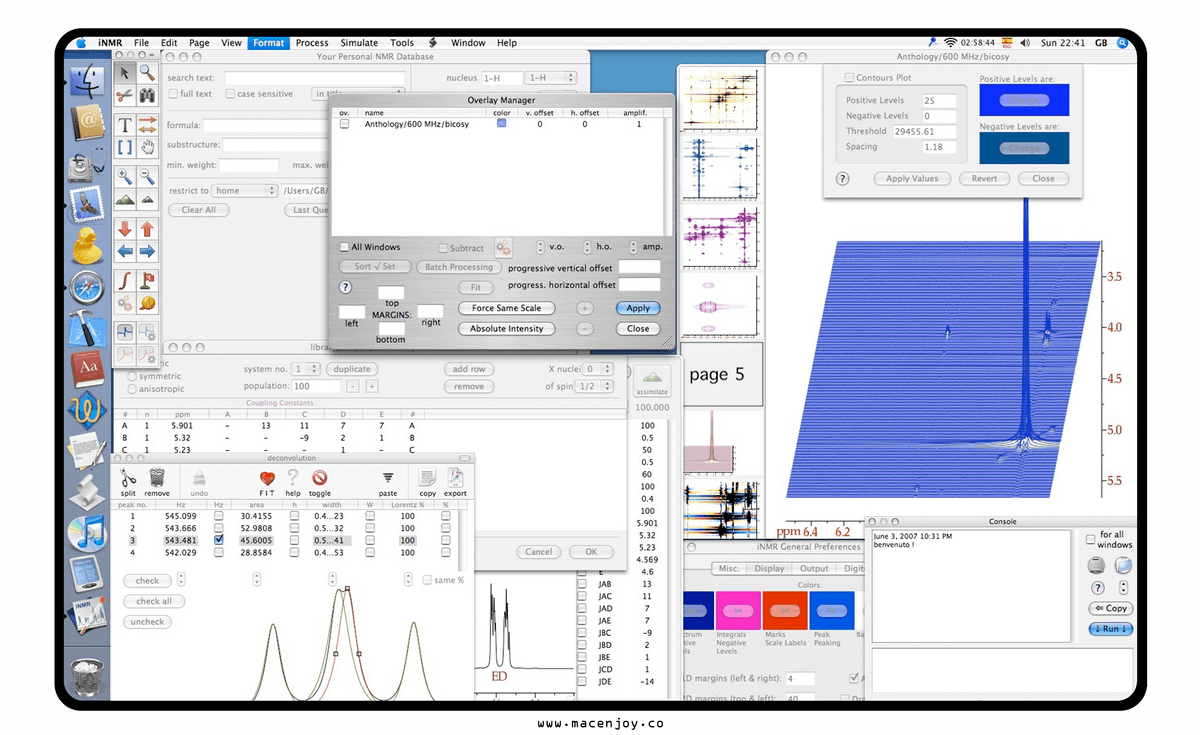Select the anisotropic radio button
The width and height of the screenshot is (1200, 735).
point(133,388)
